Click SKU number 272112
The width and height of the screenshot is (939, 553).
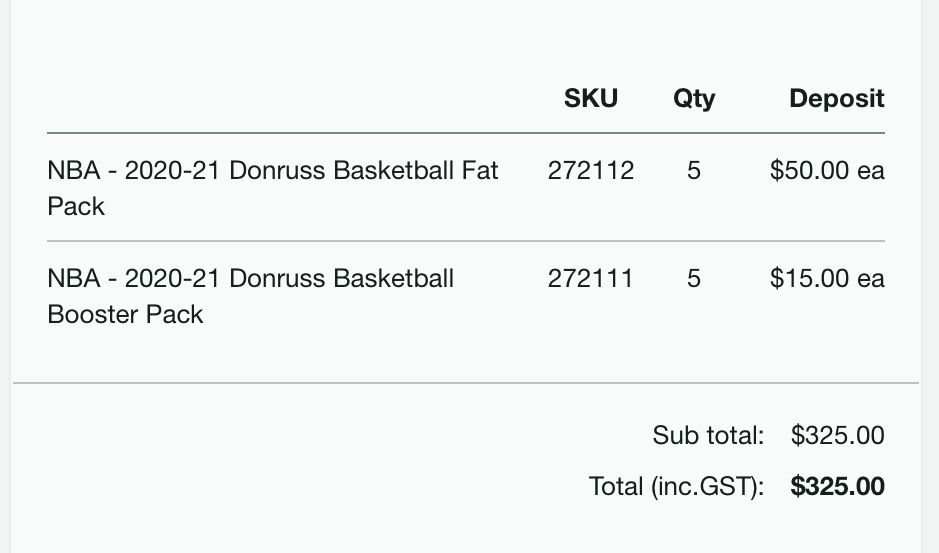point(590,171)
